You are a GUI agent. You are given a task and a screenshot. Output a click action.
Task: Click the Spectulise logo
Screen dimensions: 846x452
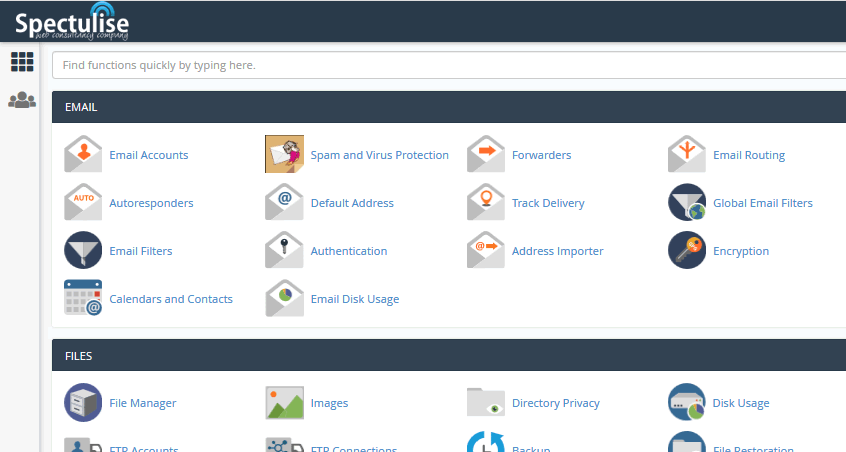coord(72,22)
